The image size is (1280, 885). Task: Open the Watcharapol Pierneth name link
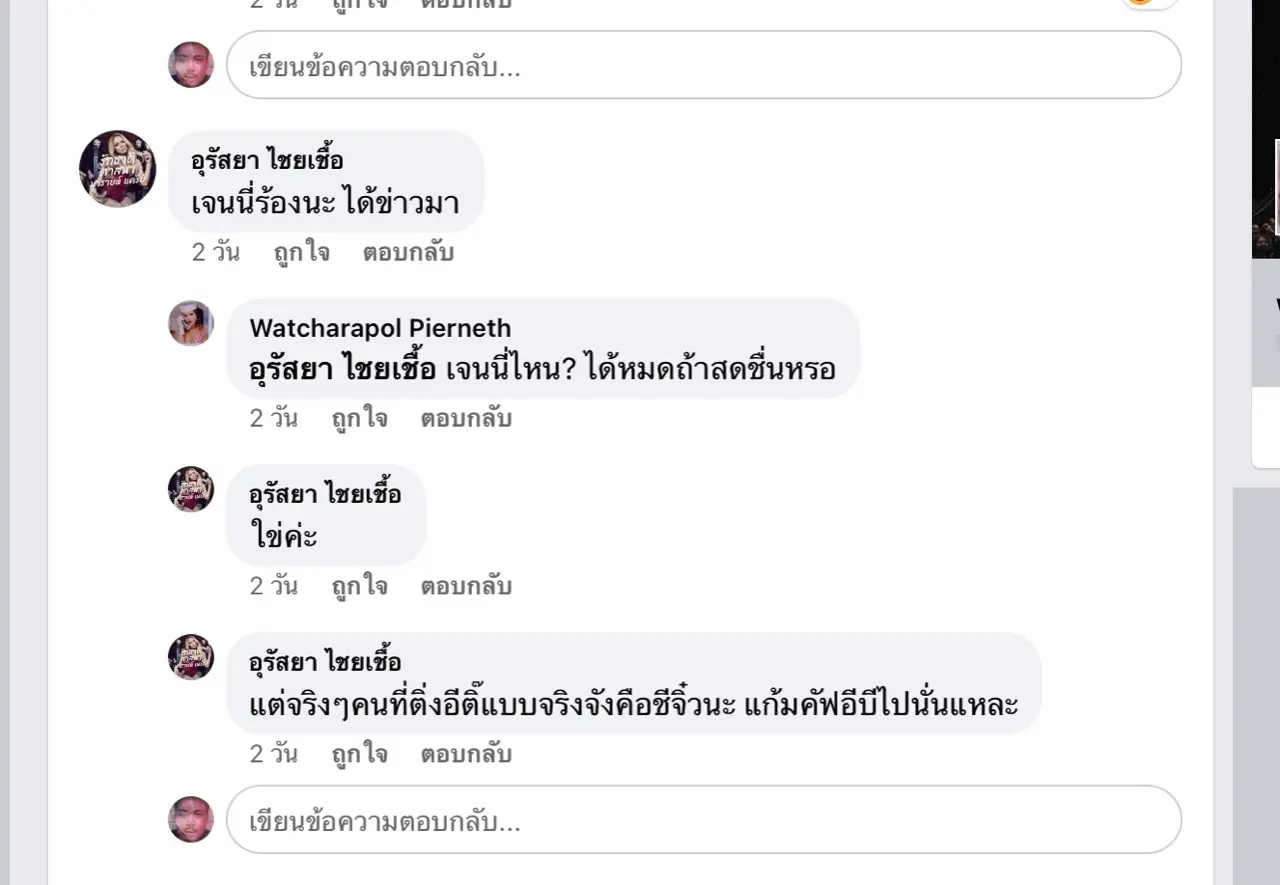(380, 328)
